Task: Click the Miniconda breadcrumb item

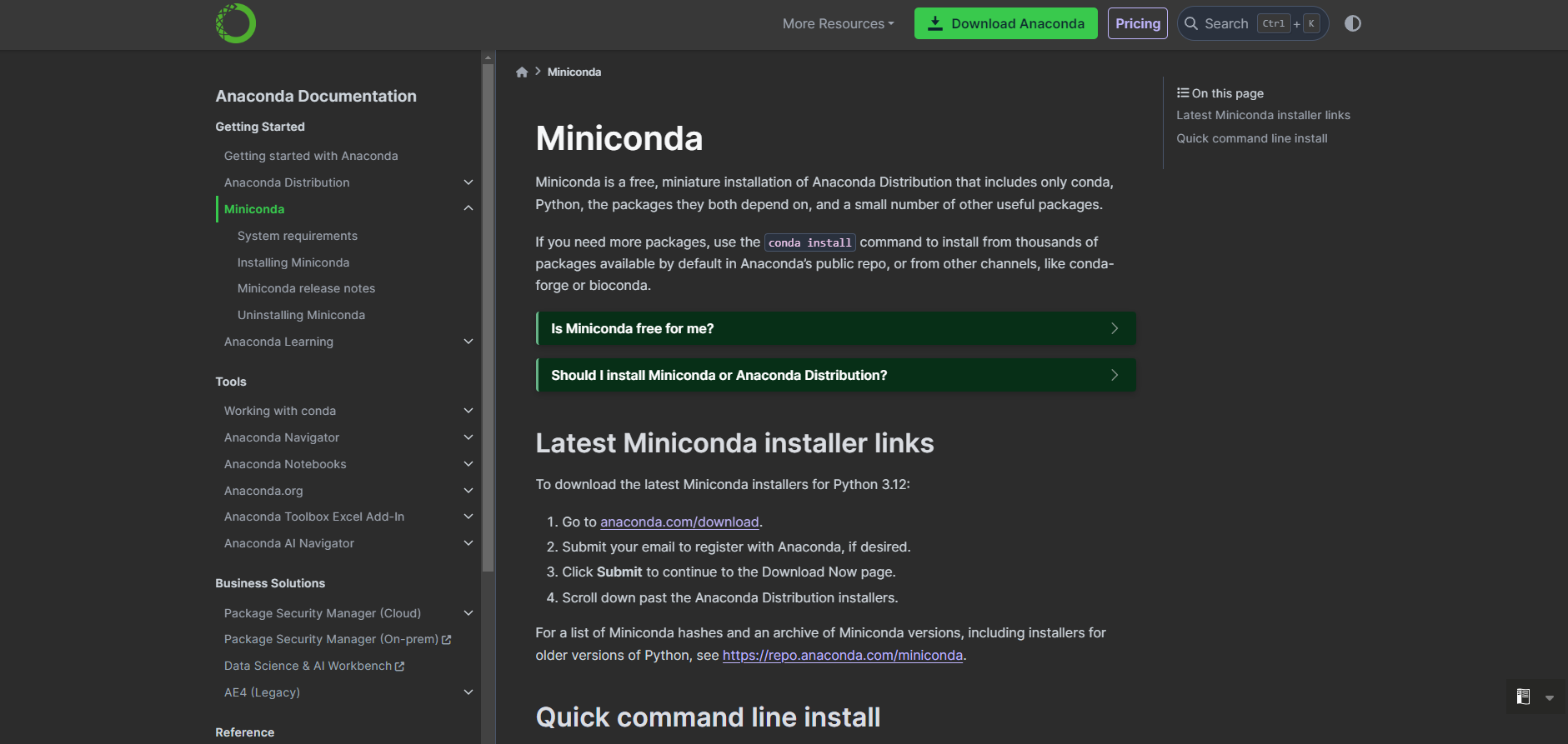Action: coord(574,72)
